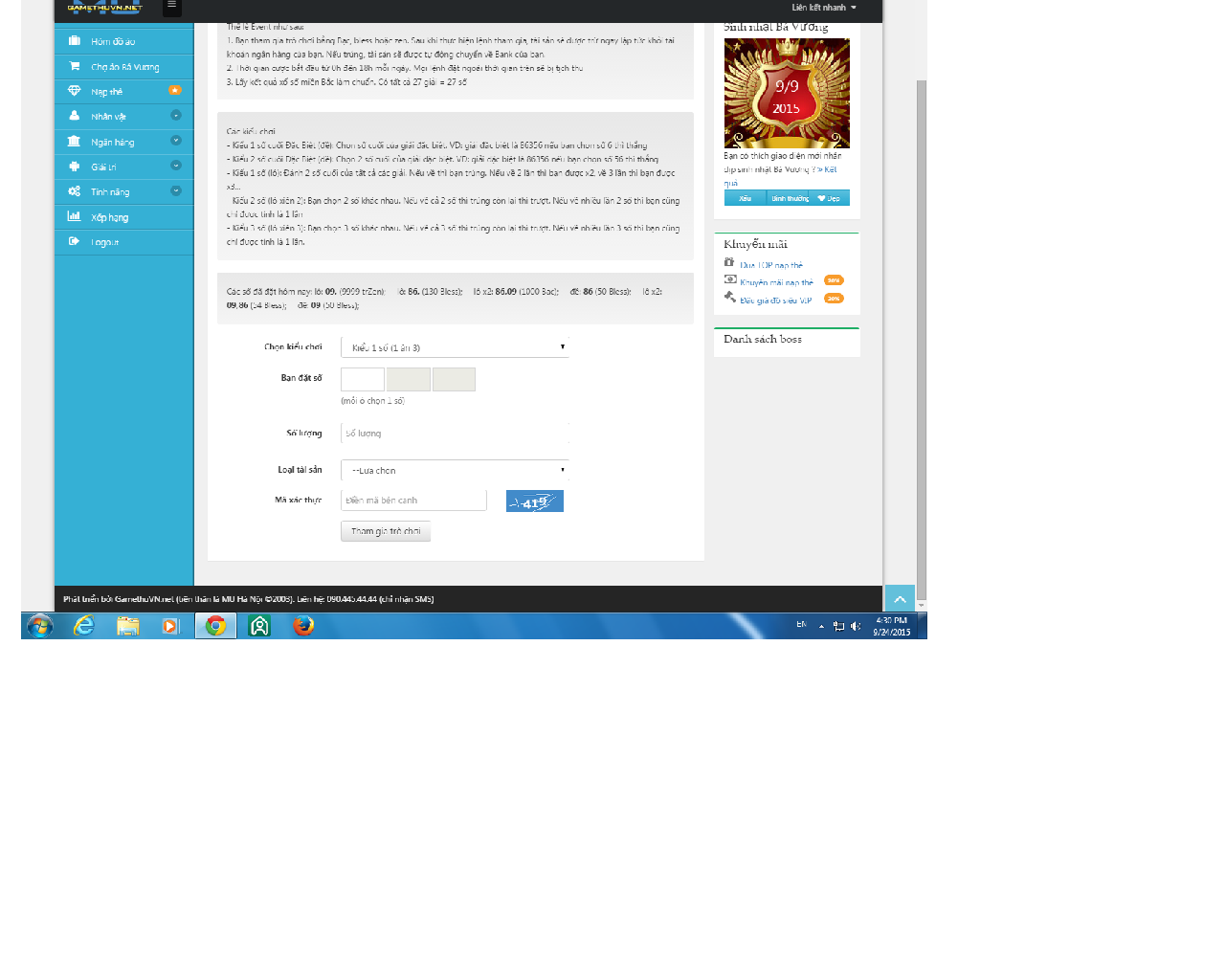Viewport: 1225px width, 980px height.
Task: Expand the Ngân hàng submenu arrow
Action: point(176,141)
